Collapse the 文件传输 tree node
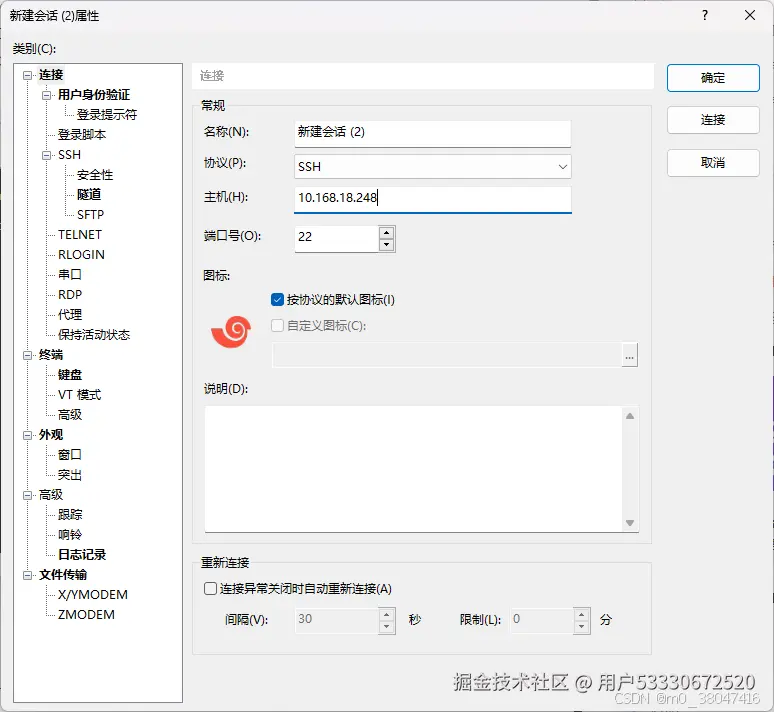This screenshot has width=774, height=712. (x=28, y=575)
